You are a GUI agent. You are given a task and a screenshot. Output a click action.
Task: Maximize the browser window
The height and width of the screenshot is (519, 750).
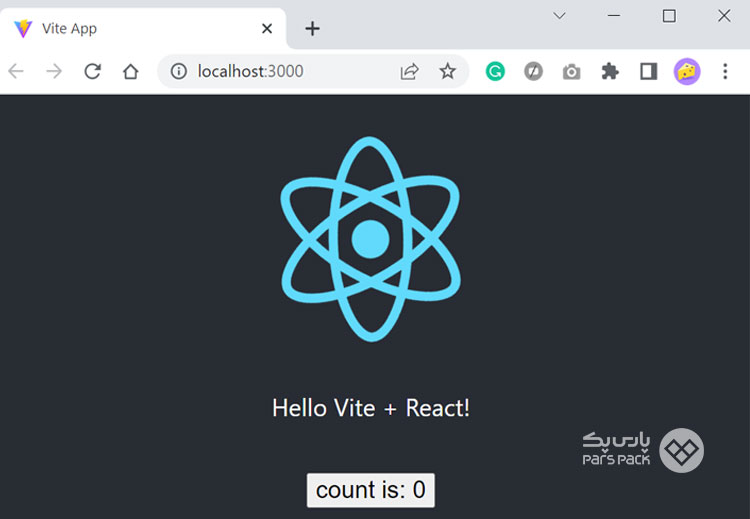669,16
